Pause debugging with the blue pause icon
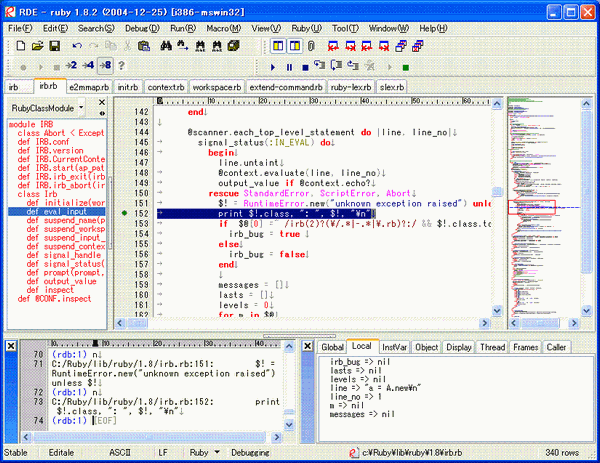 pos(289,67)
